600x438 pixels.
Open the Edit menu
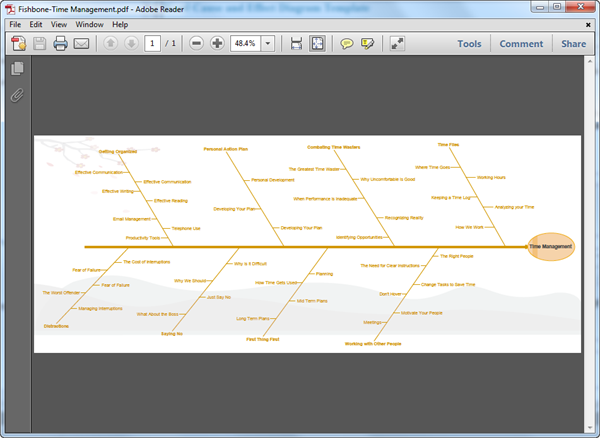click(36, 24)
